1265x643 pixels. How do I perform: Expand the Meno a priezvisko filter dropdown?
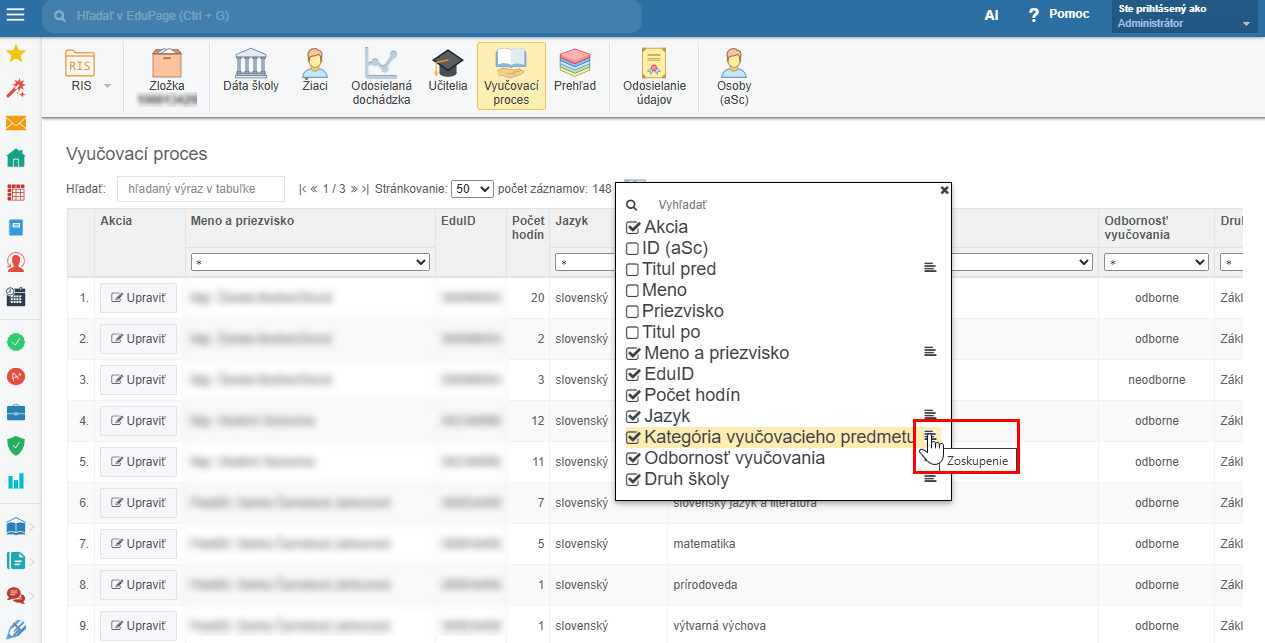310,262
